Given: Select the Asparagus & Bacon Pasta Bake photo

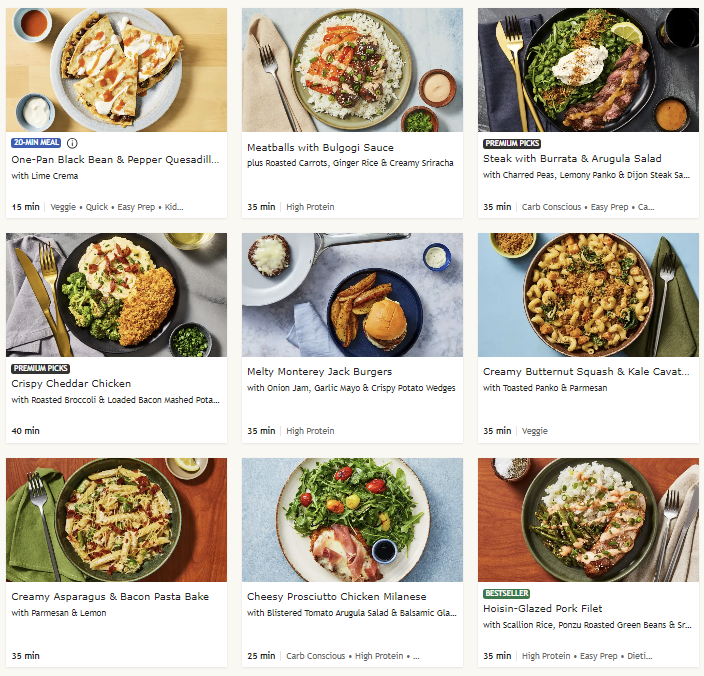Looking at the screenshot, I should click(x=116, y=520).
